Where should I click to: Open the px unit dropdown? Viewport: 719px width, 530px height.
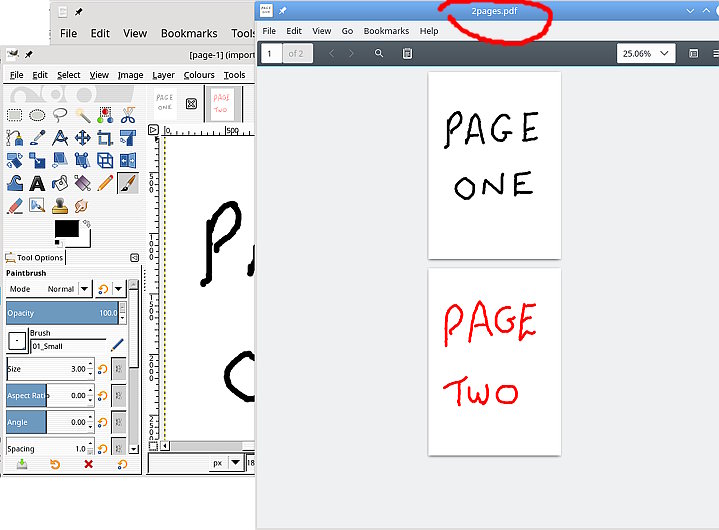[226, 463]
